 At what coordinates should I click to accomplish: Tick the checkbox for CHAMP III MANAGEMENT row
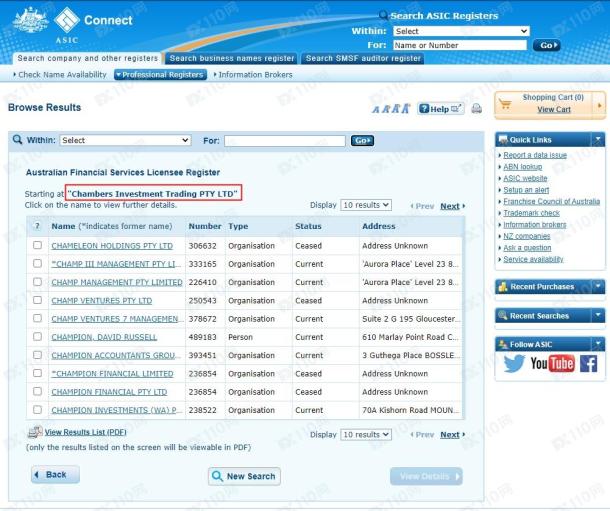click(37, 263)
